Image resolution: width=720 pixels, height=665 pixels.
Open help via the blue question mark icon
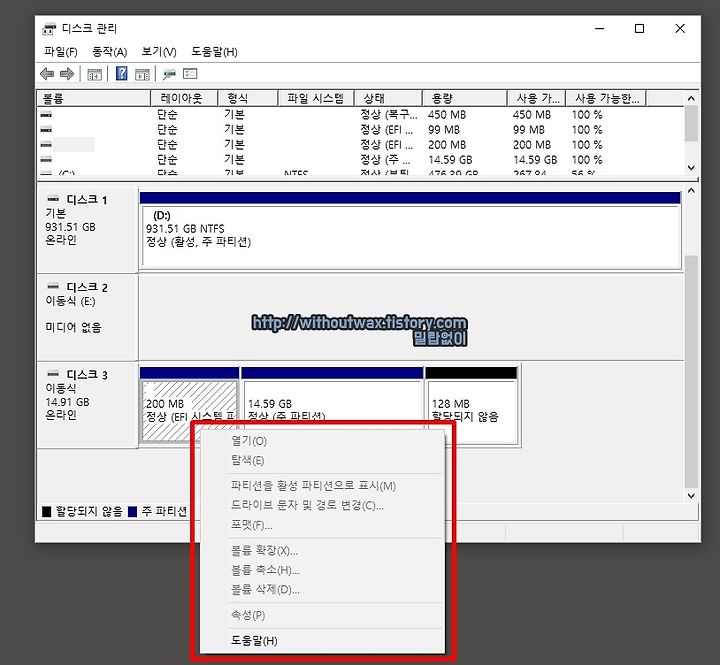pos(122,73)
